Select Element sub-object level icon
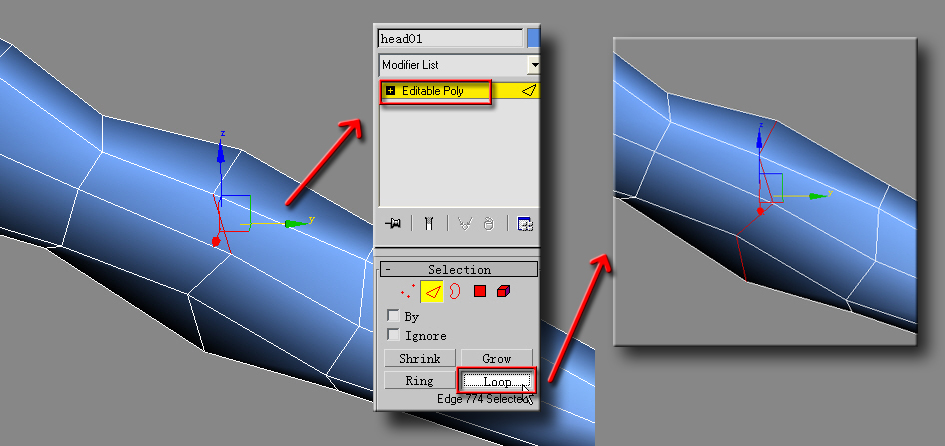The image size is (945, 446). pyautogui.click(x=503, y=291)
